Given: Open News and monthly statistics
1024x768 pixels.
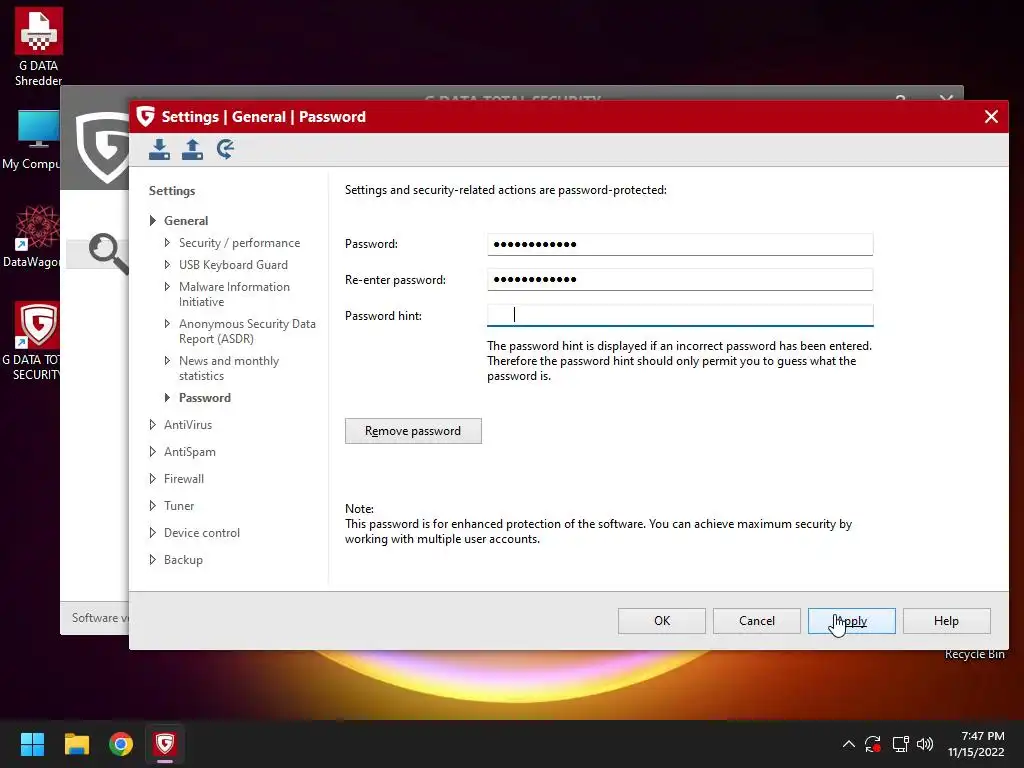Looking at the screenshot, I should 229,368.
